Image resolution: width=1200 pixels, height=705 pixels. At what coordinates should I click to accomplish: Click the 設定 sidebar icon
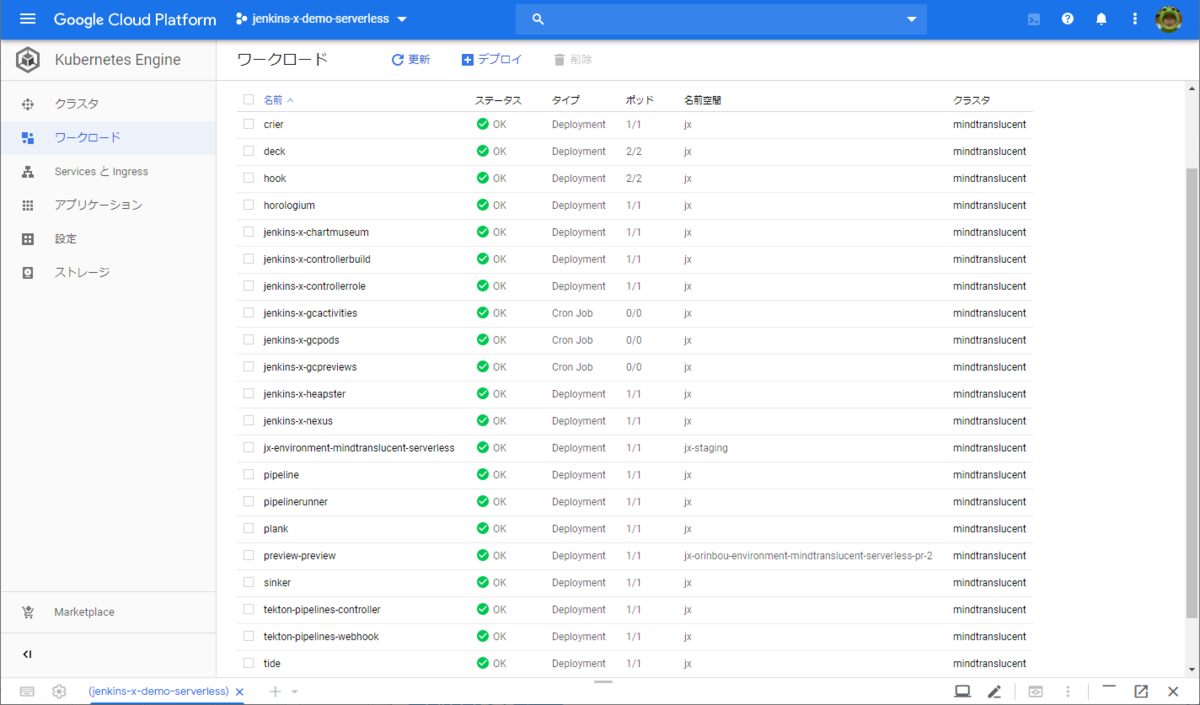(x=28, y=239)
